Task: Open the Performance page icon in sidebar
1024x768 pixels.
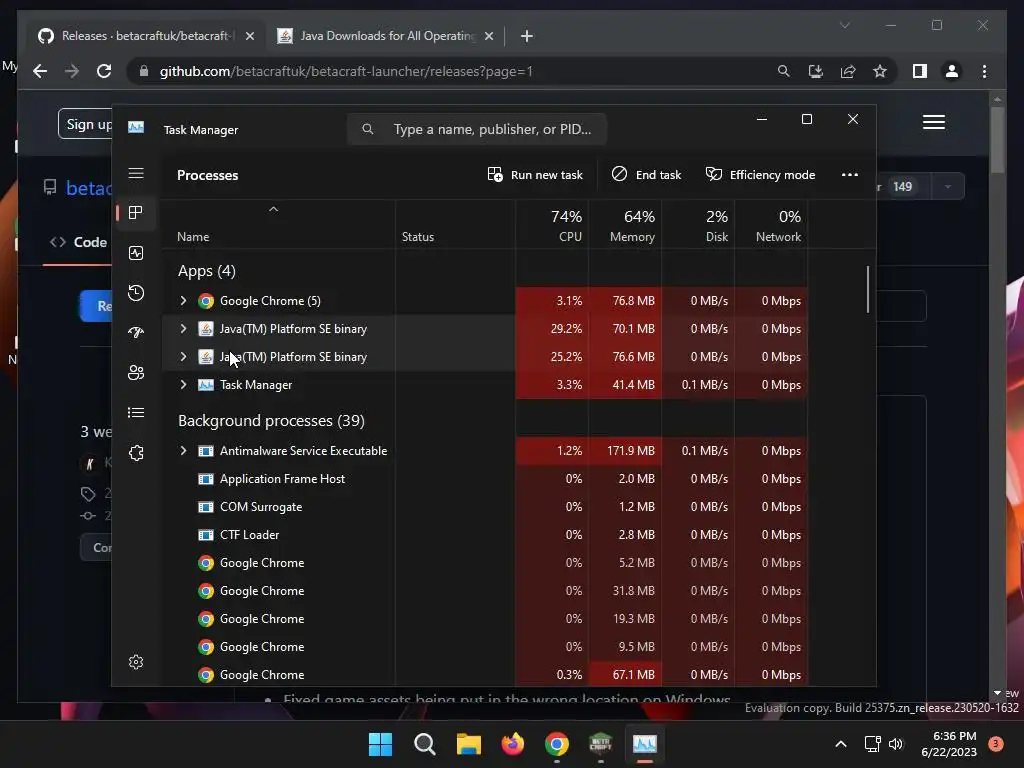Action: point(136,253)
